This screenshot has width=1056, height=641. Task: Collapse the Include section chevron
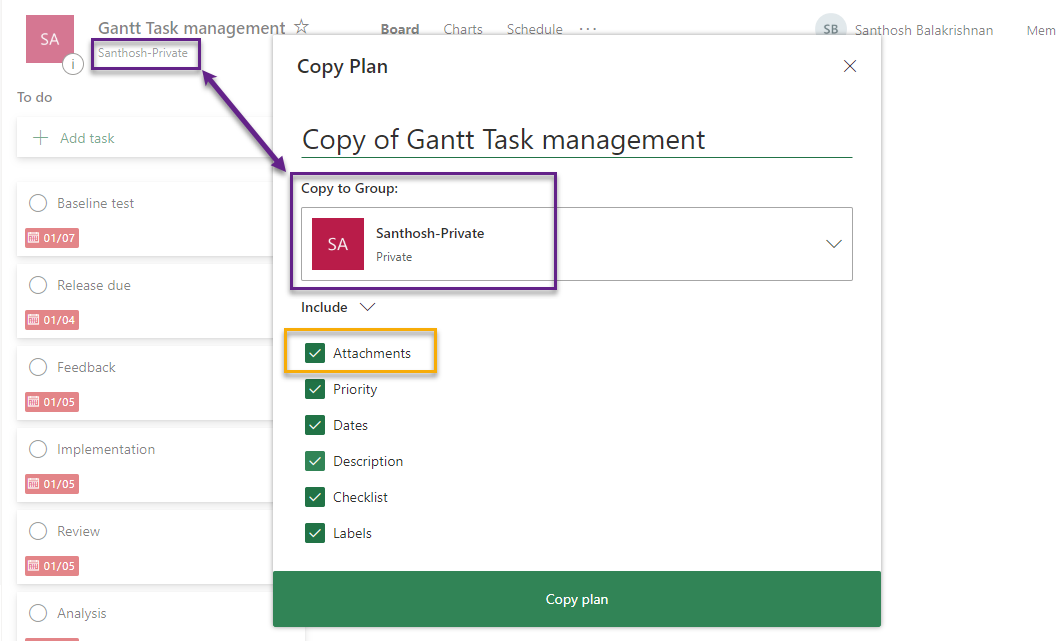[x=367, y=307]
